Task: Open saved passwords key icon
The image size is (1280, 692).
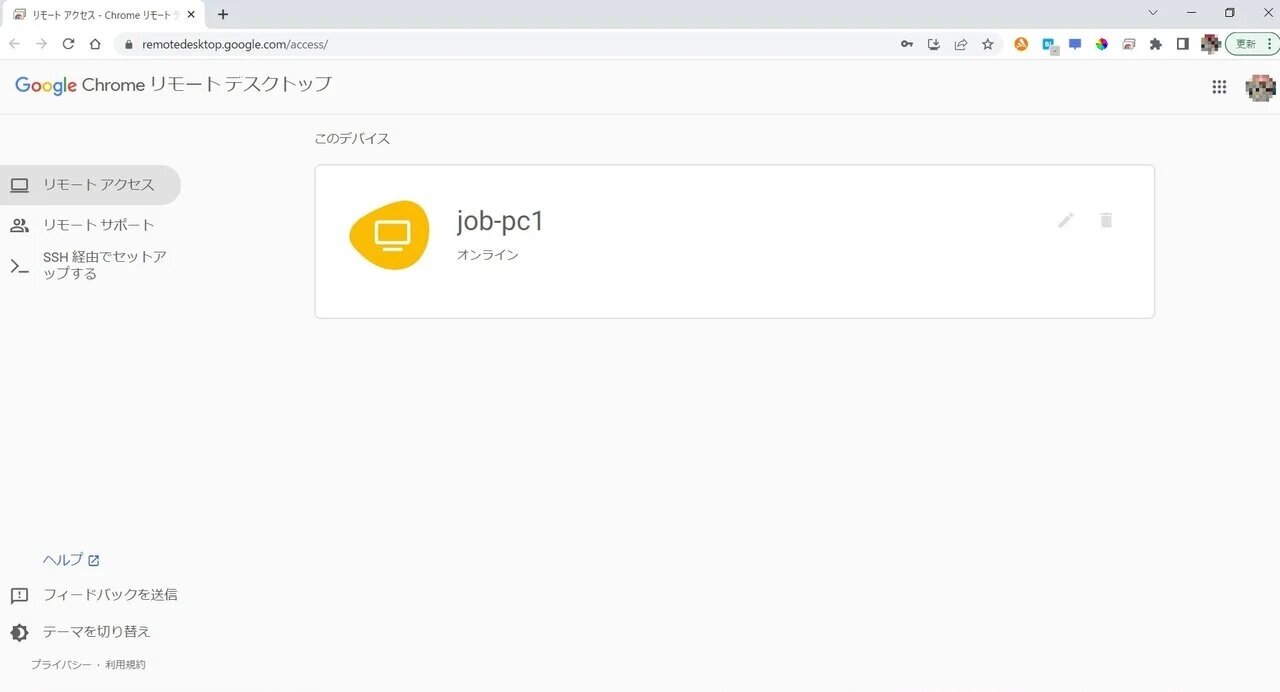Action: pyautogui.click(x=907, y=44)
